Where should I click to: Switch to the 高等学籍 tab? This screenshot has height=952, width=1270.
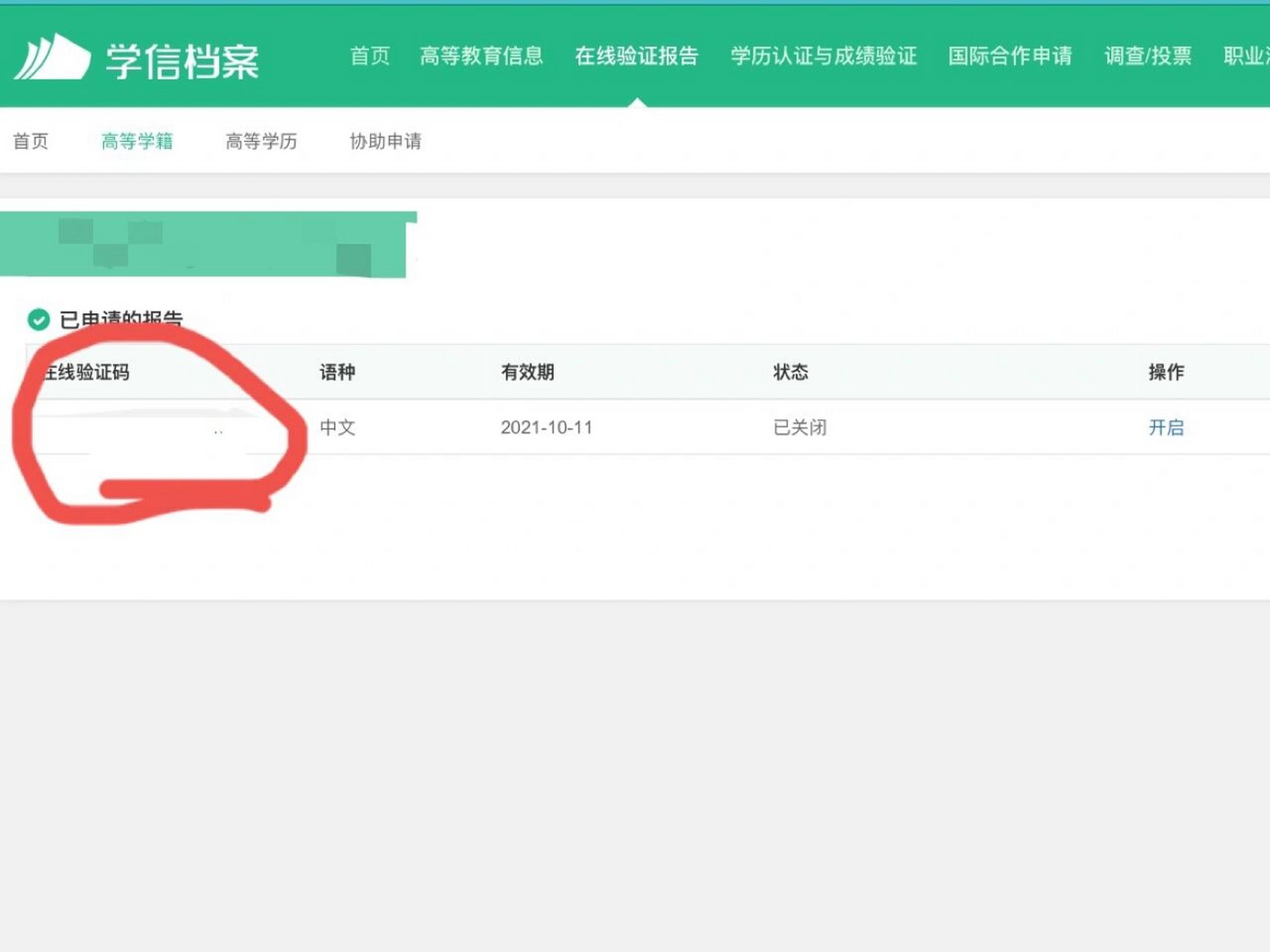click(137, 141)
